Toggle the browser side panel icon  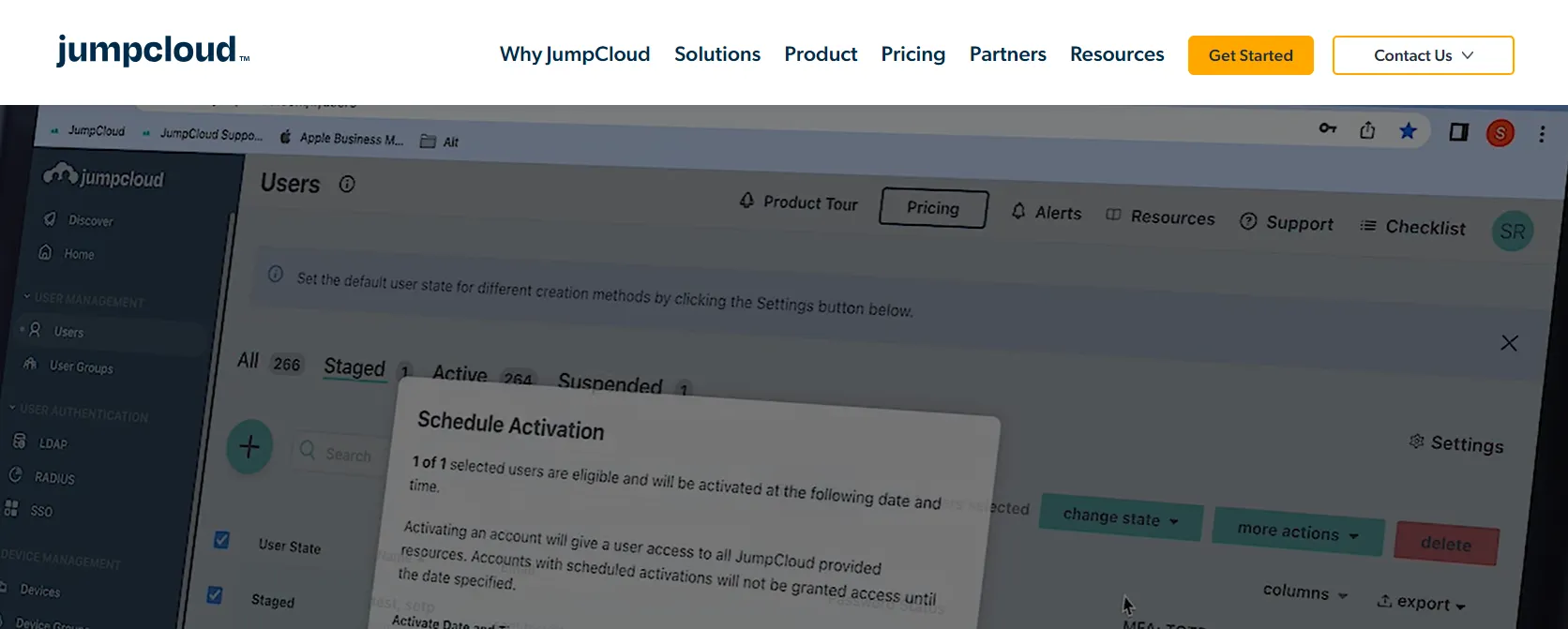click(1458, 131)
